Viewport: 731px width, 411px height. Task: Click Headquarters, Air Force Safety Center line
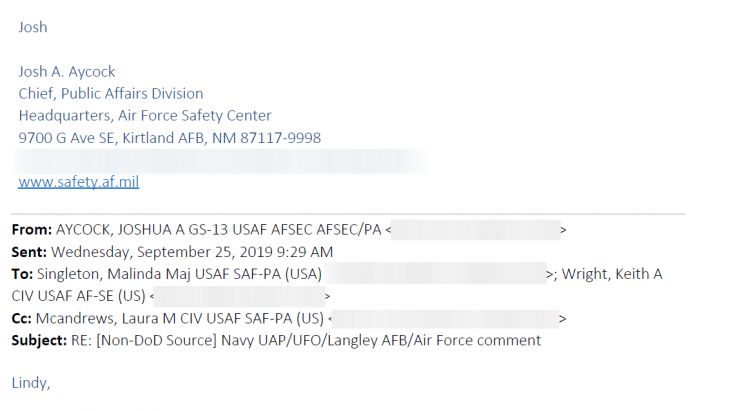[145, 116]
